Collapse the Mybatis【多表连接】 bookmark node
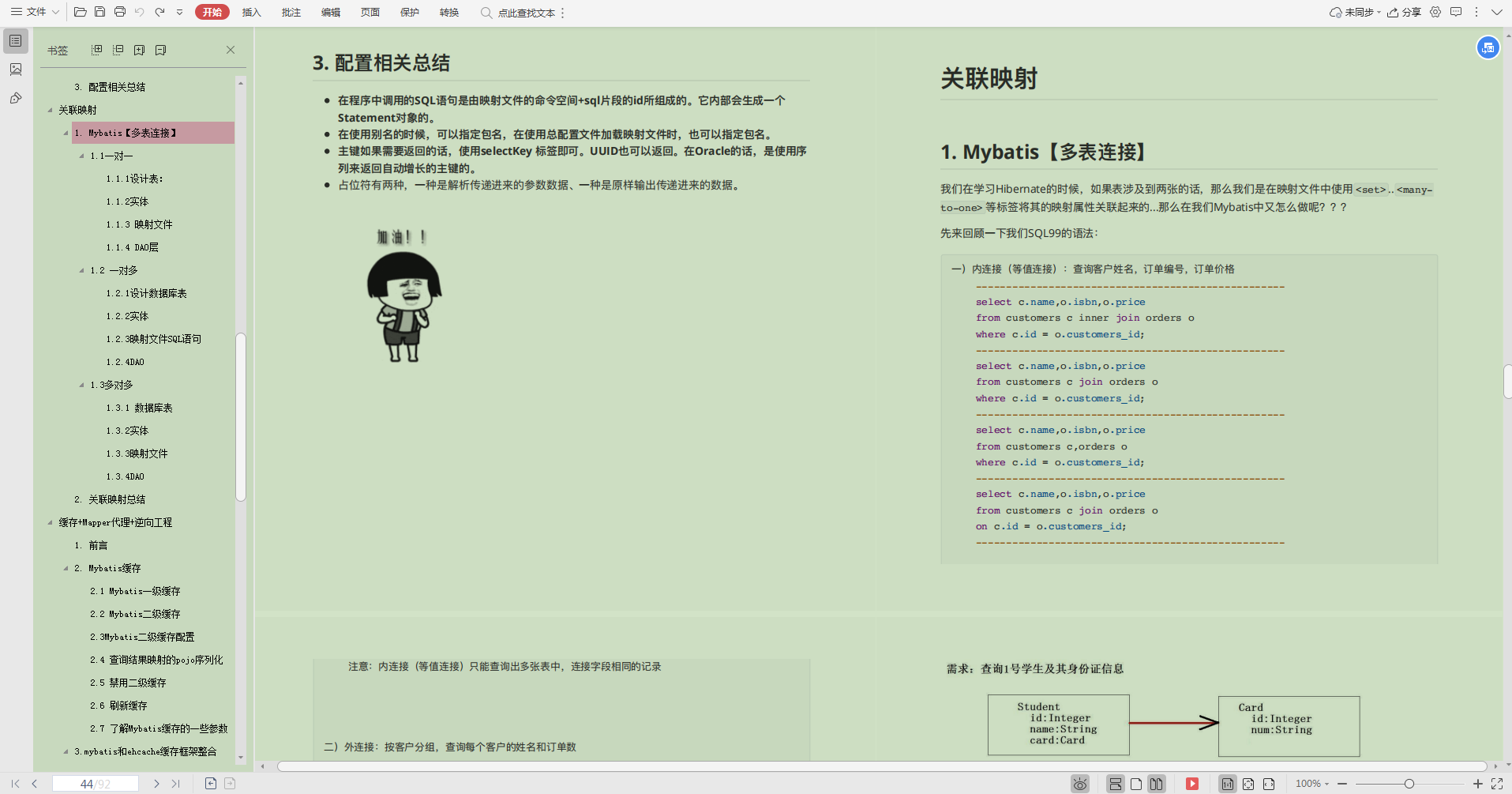The image size is (1512, 794). point(66,133)
